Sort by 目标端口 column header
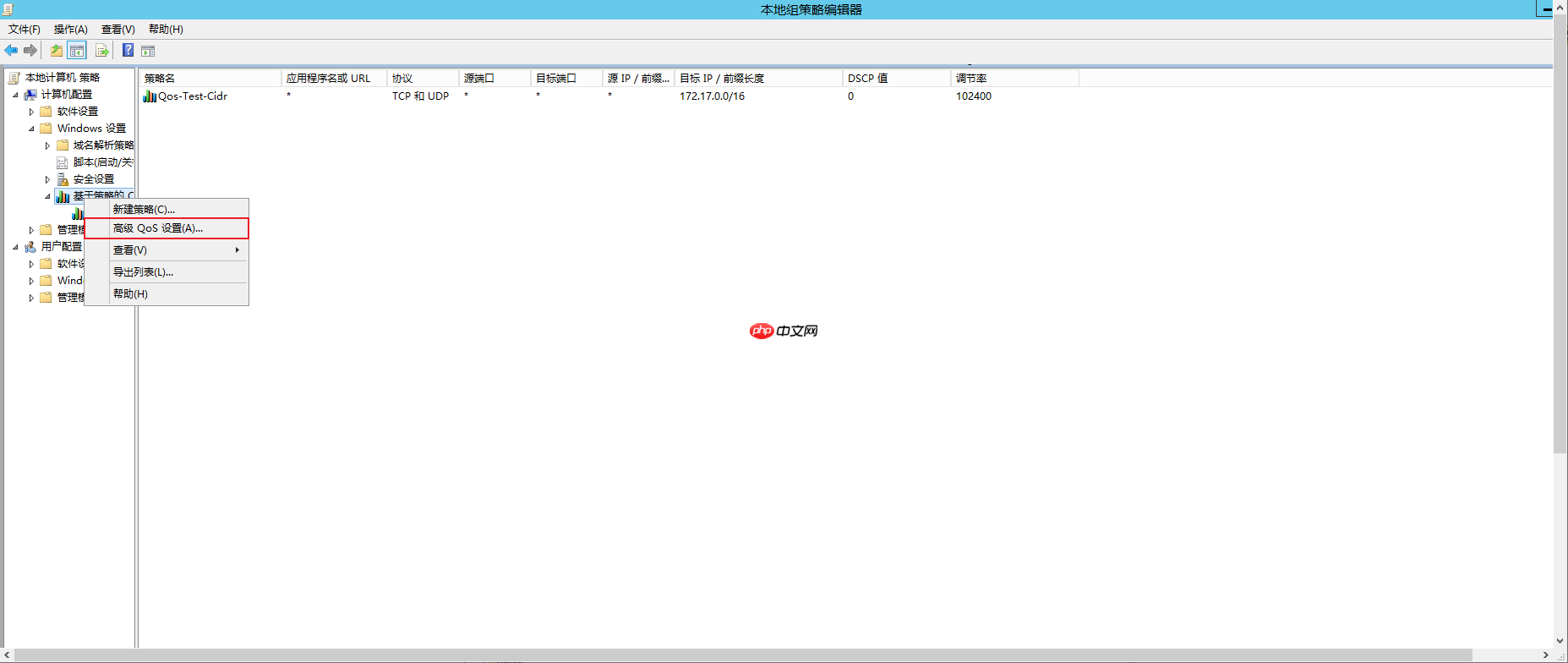The height and width of the screenshot is (663, 1568). (x=567, y=79)
